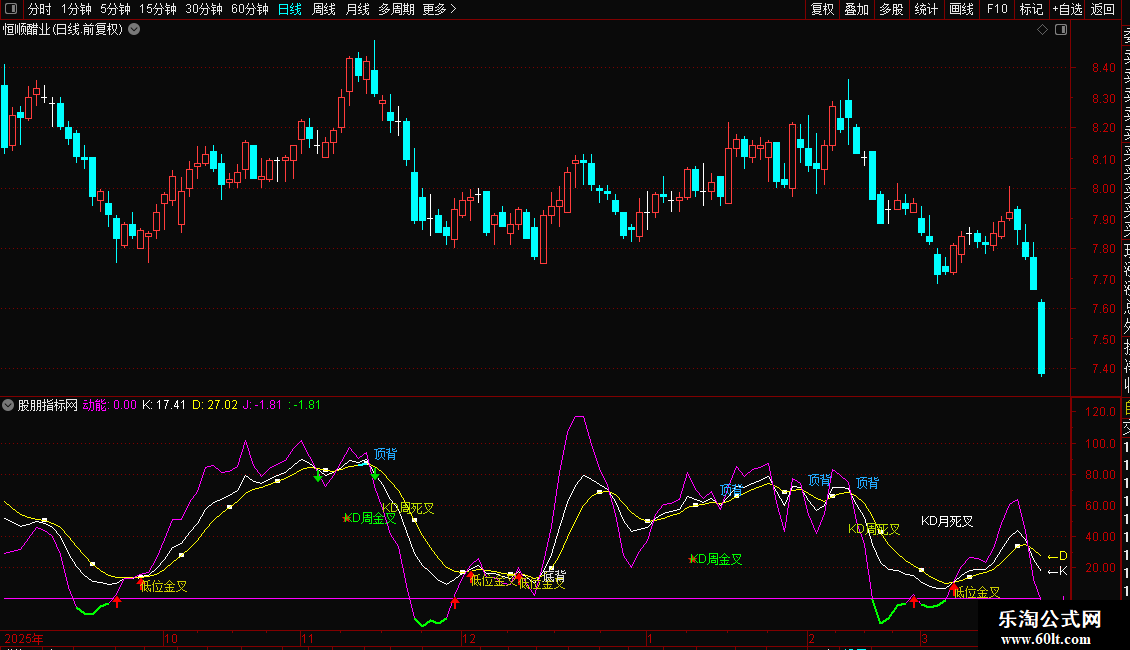The image size is (1130, 650).
Task: Click the last large cyan candlestick
Action: pos(1041,338)
